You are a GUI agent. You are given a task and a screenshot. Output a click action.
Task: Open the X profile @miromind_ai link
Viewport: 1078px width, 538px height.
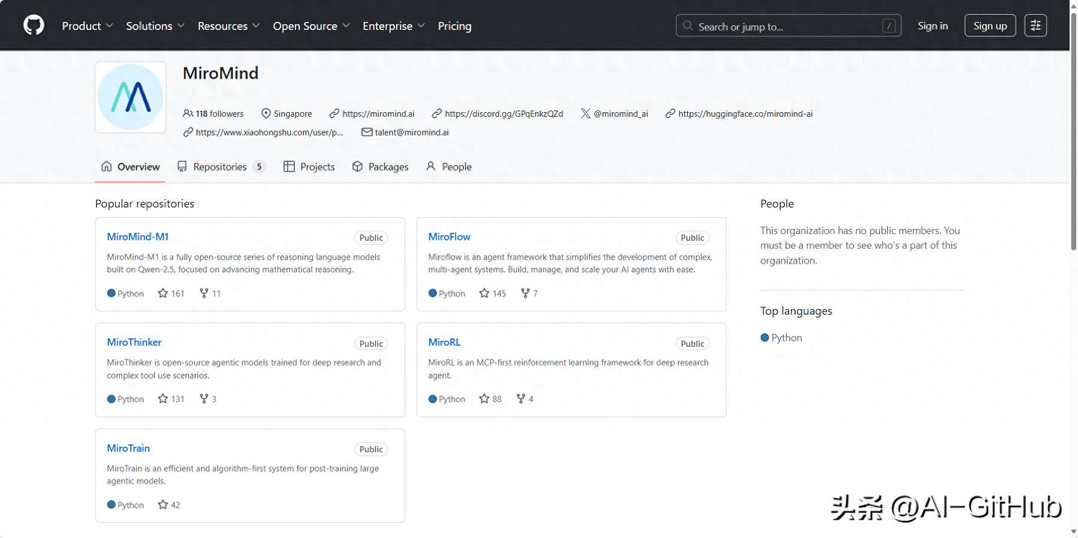pos(615,114)
